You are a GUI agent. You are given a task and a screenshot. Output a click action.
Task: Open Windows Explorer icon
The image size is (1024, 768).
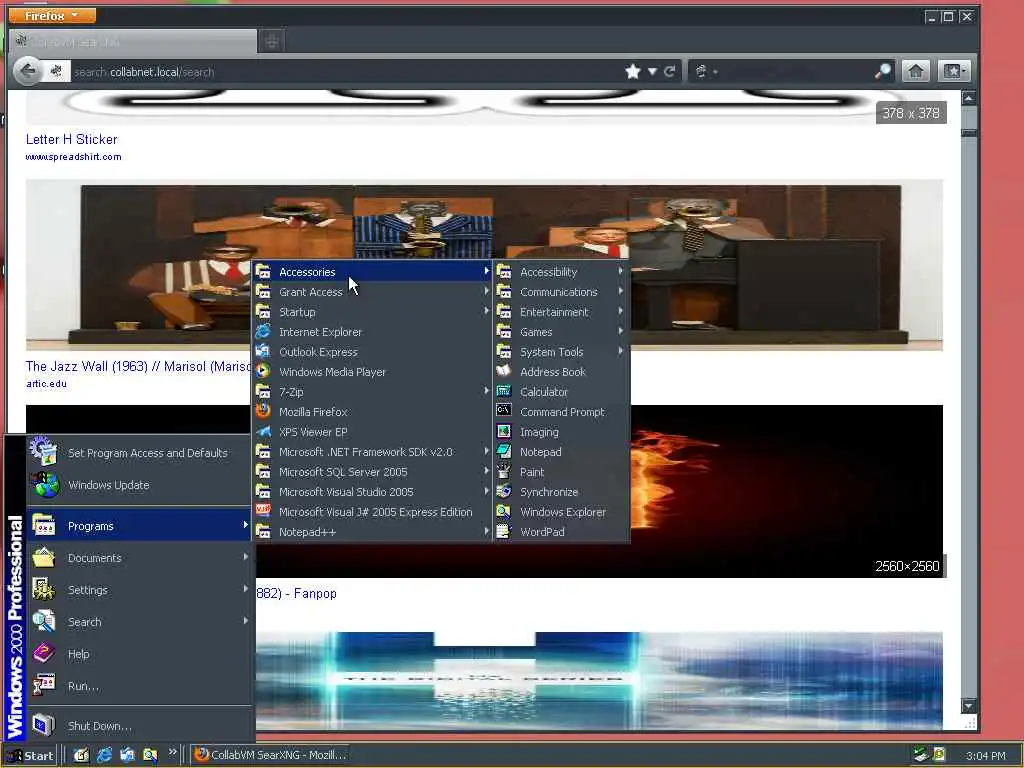[504, 511]
